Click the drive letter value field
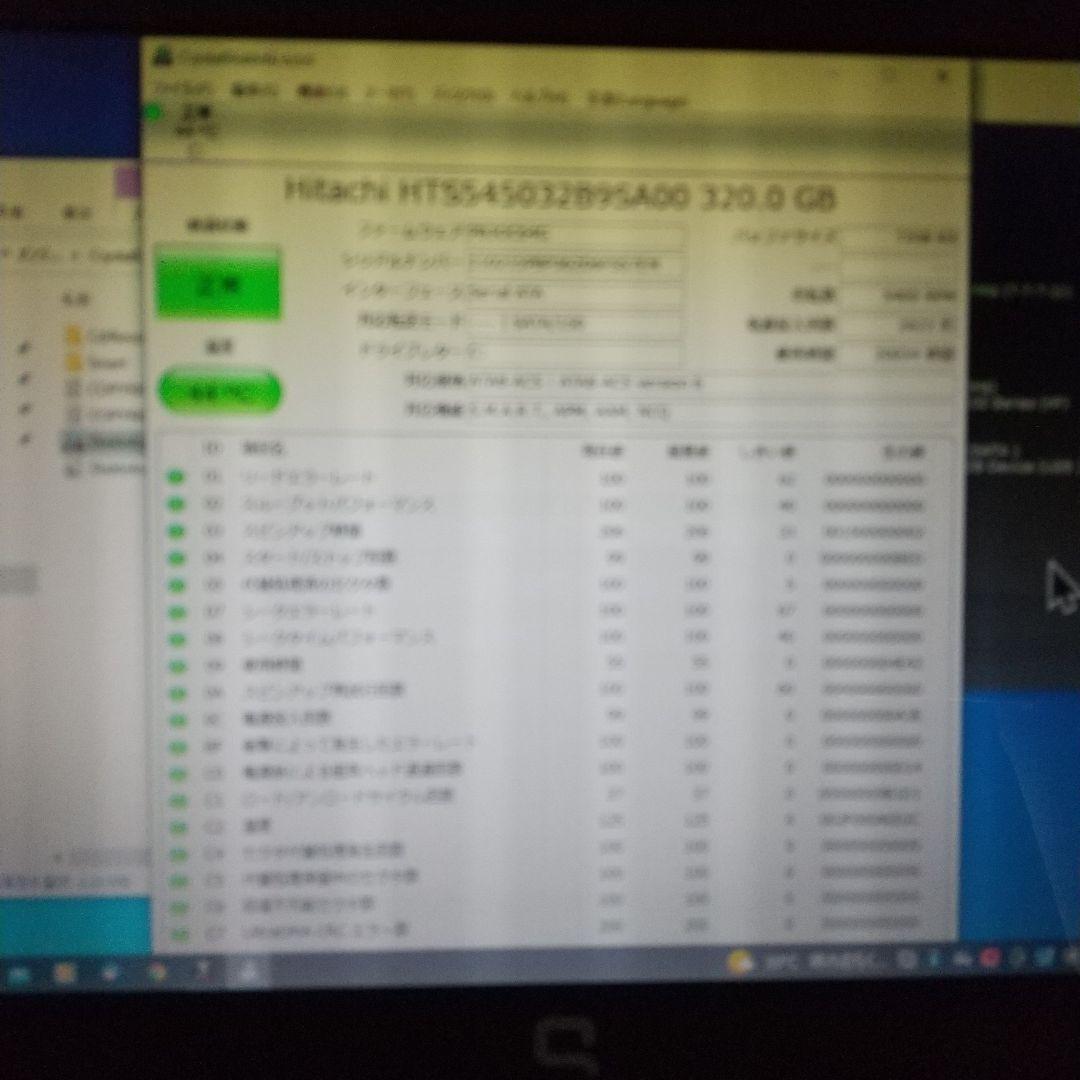Image resolution: width=1080 pixels, height=1080 pixels. point(574,351)
